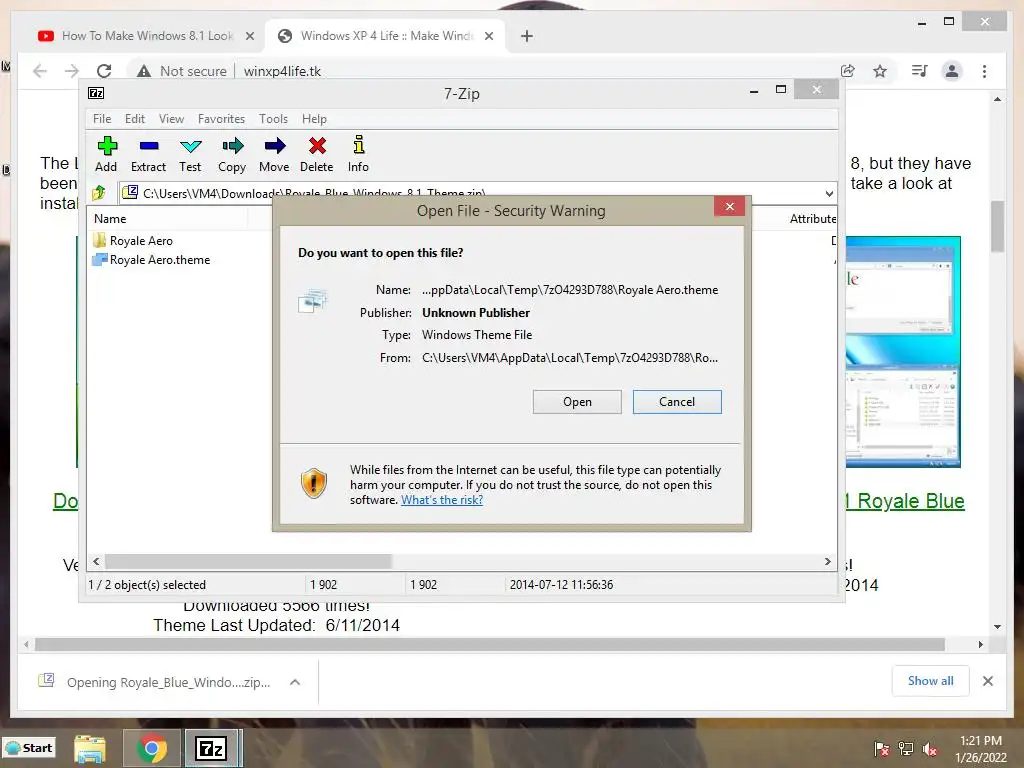Click Open in the Security Warning dialog
Image resolution: width=1024 pixels, height=768 pixels.
(x=577, y=402)
